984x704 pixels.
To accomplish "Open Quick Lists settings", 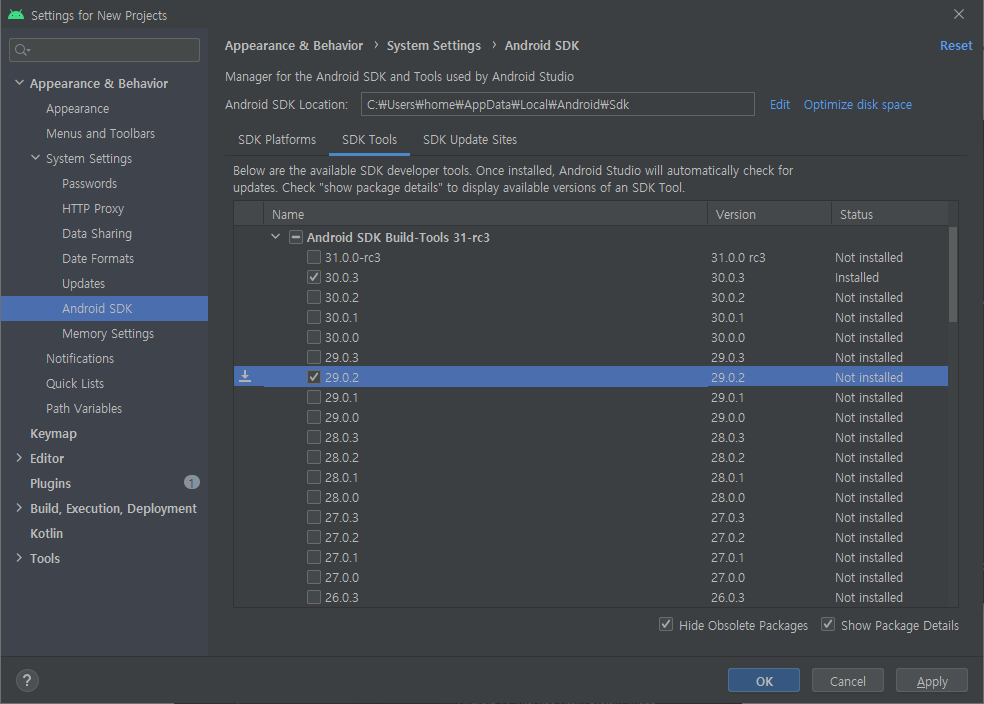I will (x=75, y=383).
